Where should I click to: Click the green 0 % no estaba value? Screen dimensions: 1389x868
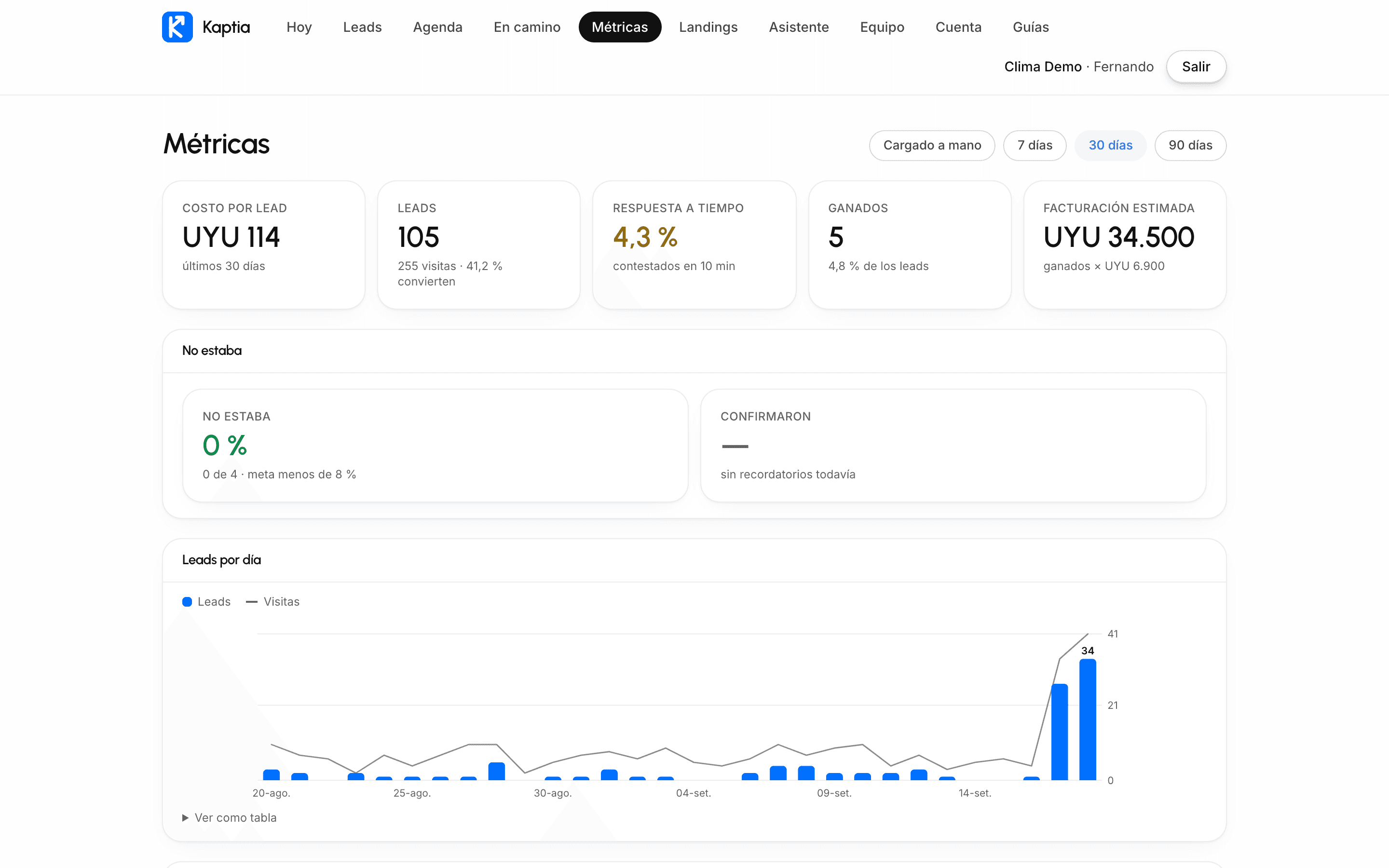[x=224, y=446]
